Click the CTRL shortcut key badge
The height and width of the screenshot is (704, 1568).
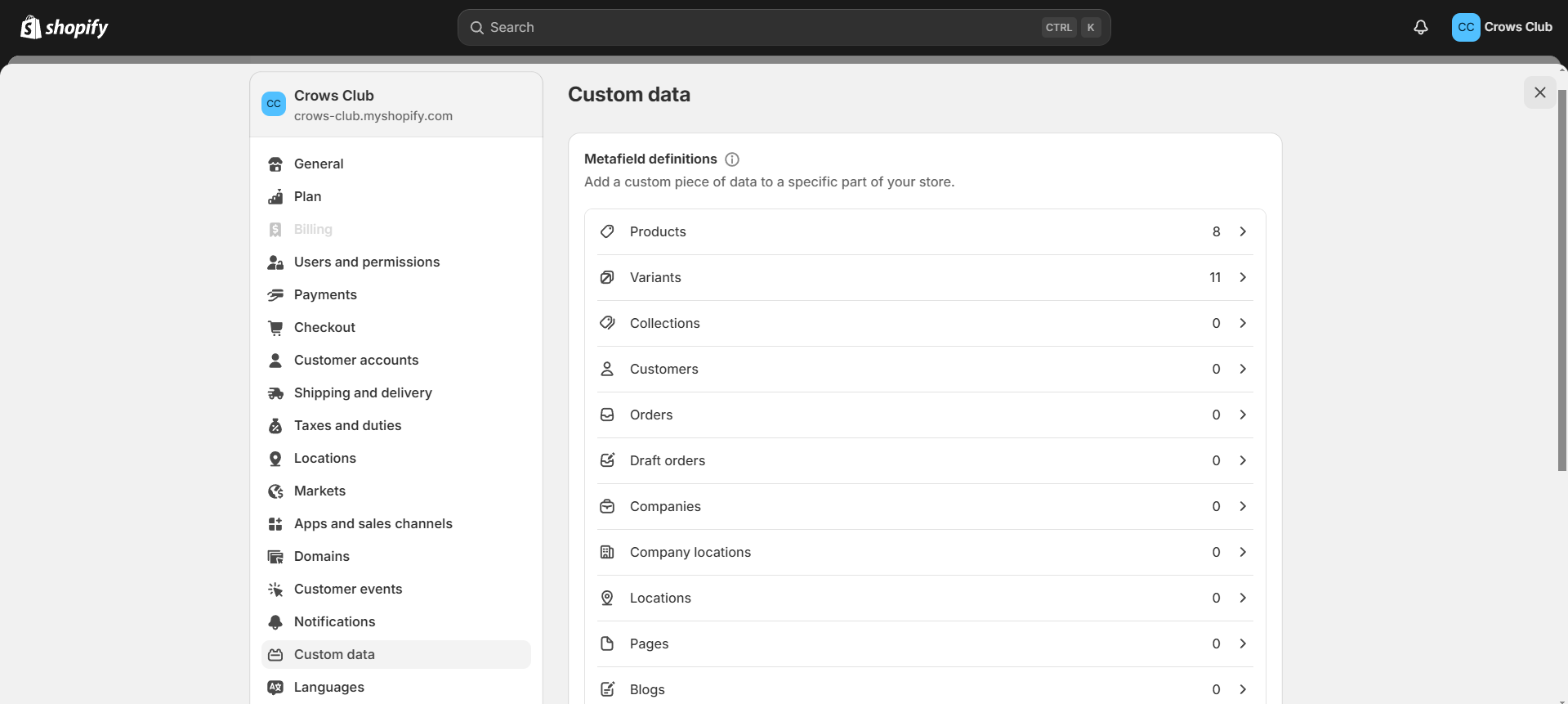pos(1059,27)
